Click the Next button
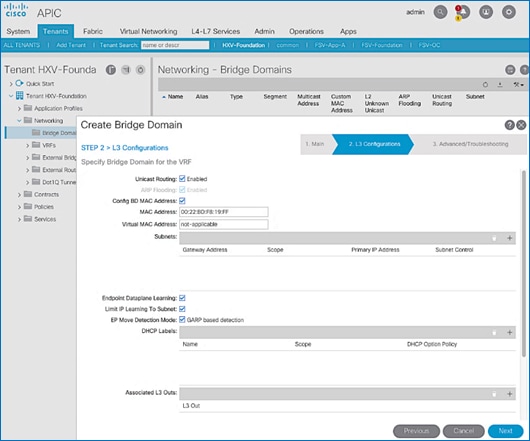This screenshot has height=441, width=530. pyautogui.click(x=505, y=431)
